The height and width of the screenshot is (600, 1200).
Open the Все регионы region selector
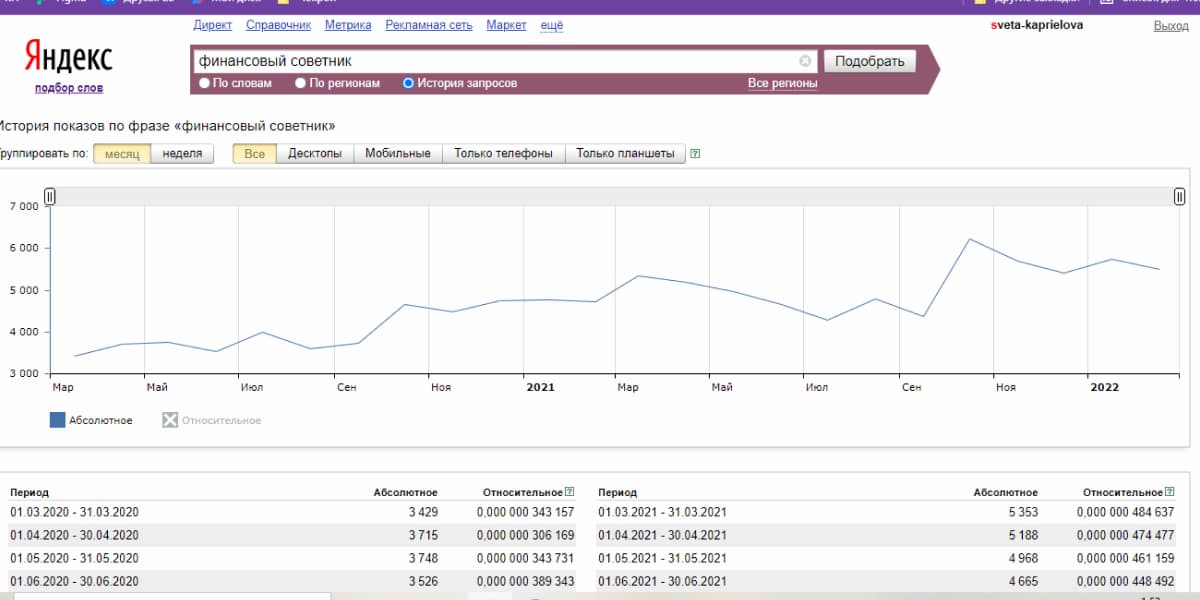pyautogui.click(x=782, y=84)
